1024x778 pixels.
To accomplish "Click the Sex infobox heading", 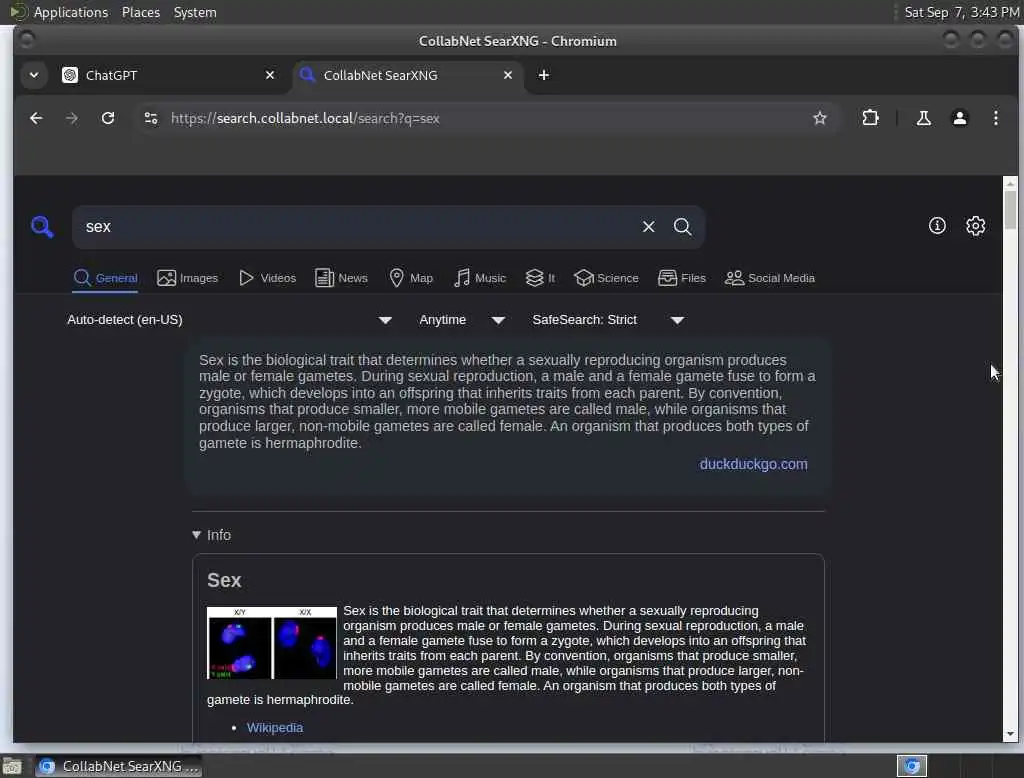I will click(x=224, y=581).
